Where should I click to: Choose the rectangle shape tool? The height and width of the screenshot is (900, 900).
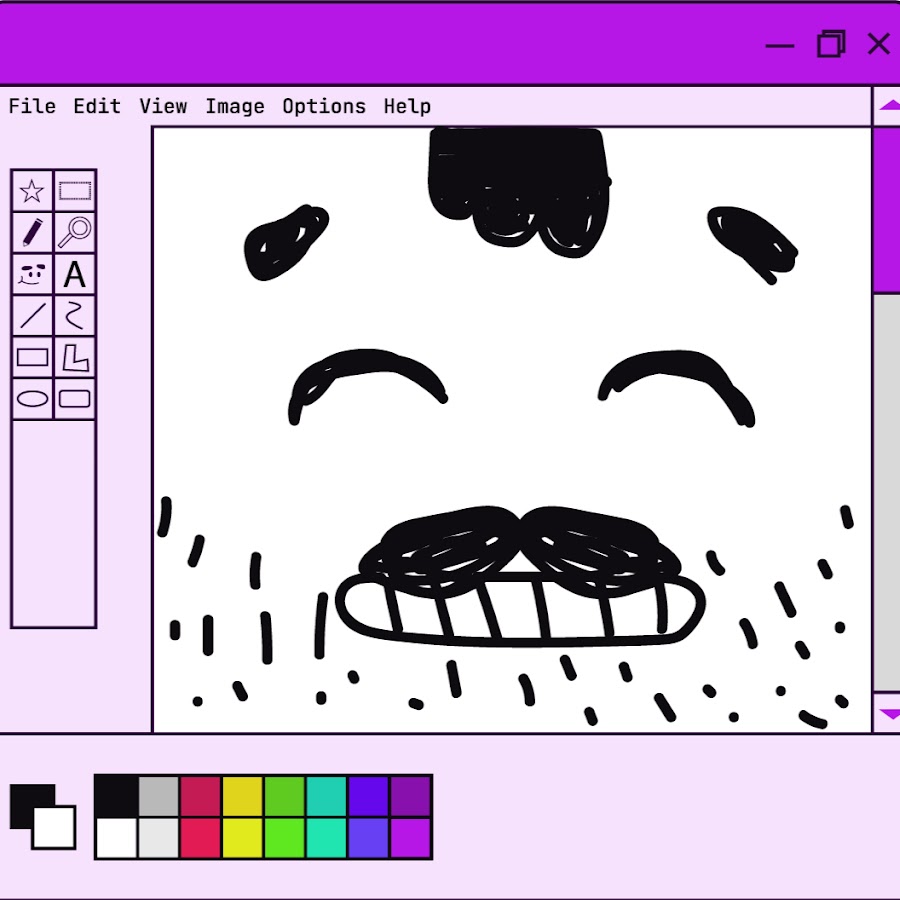(x=32, y=357)
